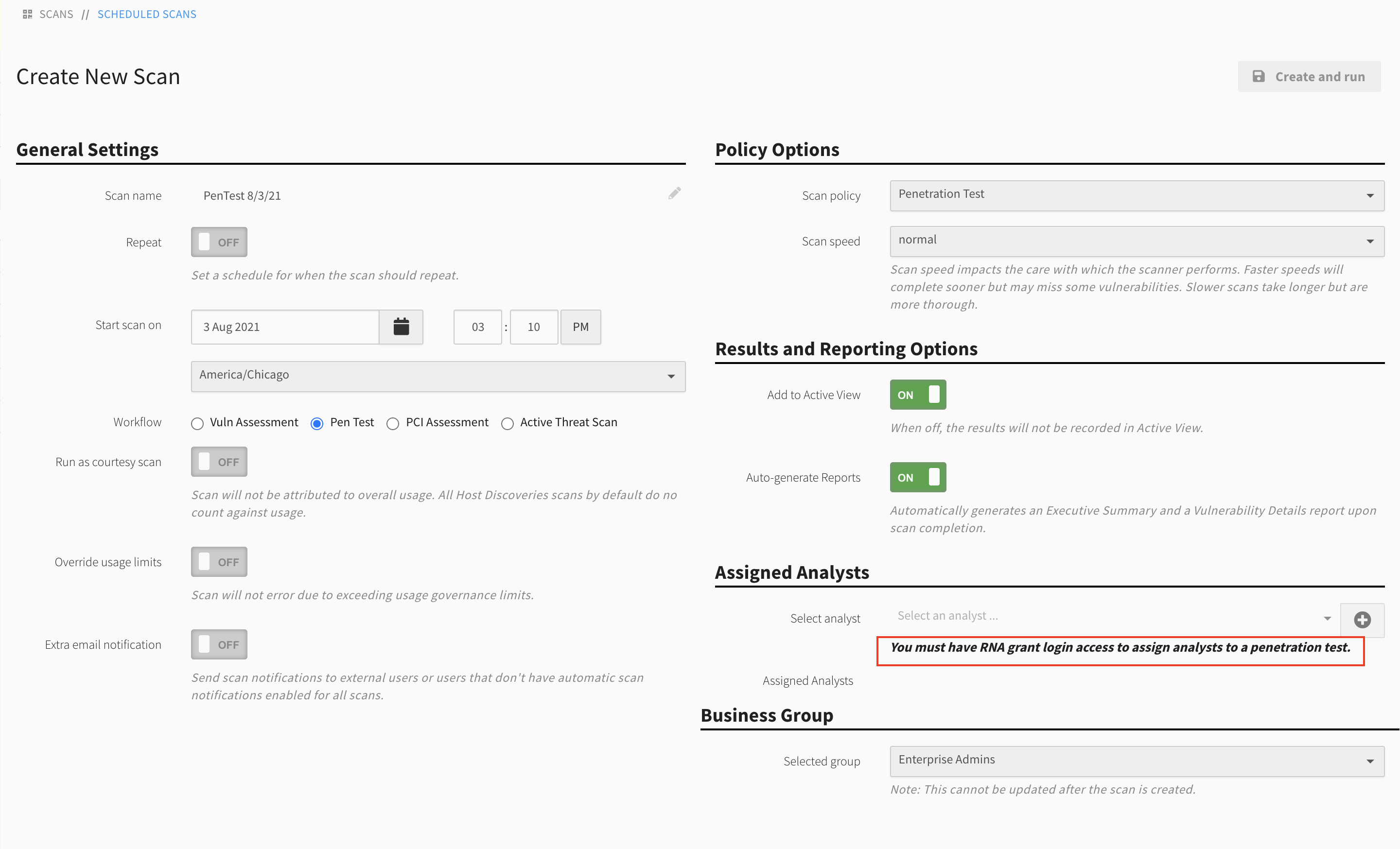
Task: Turn off Add to Active View
Action: [918, 395]
